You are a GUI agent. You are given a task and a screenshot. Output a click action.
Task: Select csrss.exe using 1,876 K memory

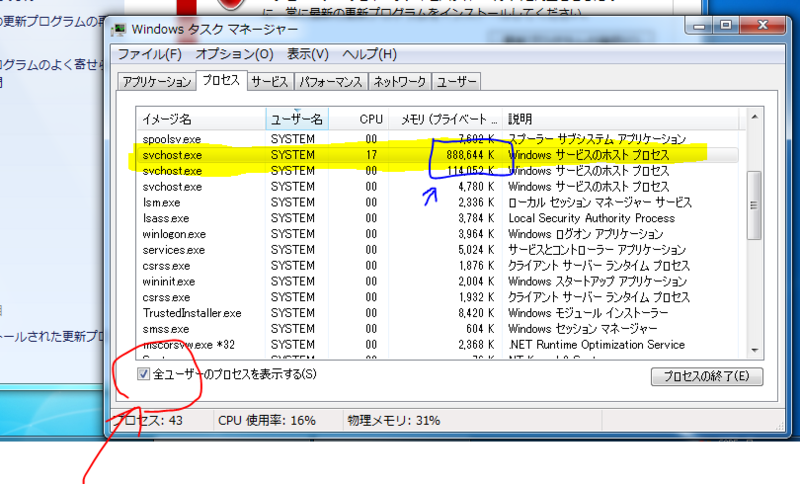[437, 265]
